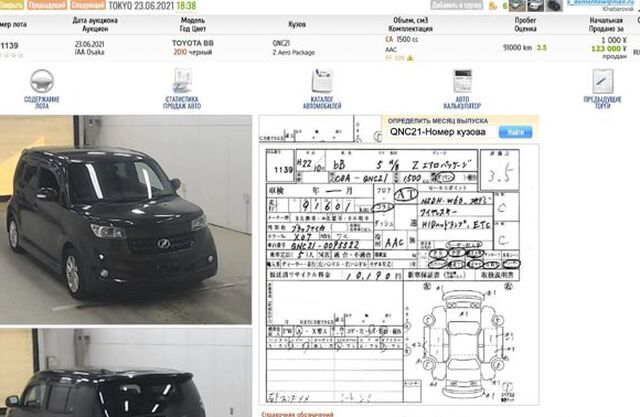This screenshot has width=640, height=417.
Task: Open Каталог автомобилей icon
Action: tap(322, 81)
